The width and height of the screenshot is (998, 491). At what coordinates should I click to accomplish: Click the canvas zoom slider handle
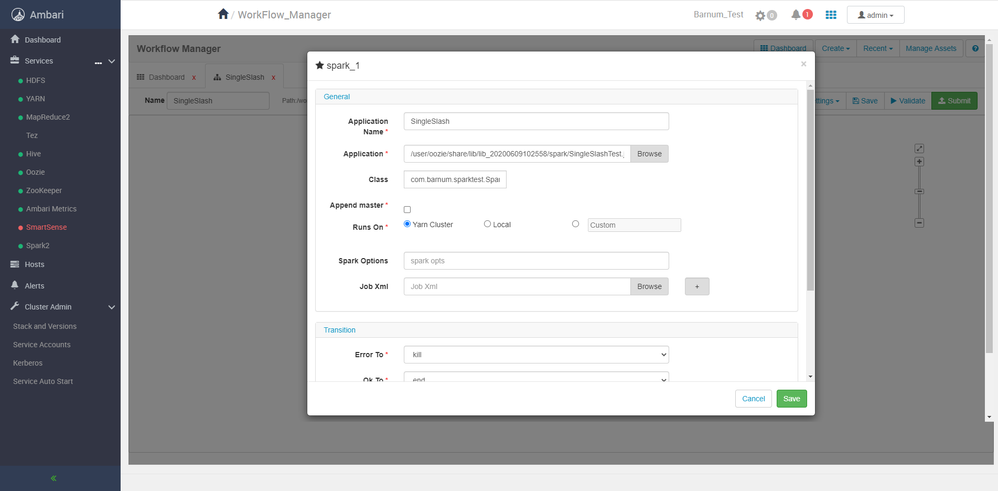[x=919, y=192]
